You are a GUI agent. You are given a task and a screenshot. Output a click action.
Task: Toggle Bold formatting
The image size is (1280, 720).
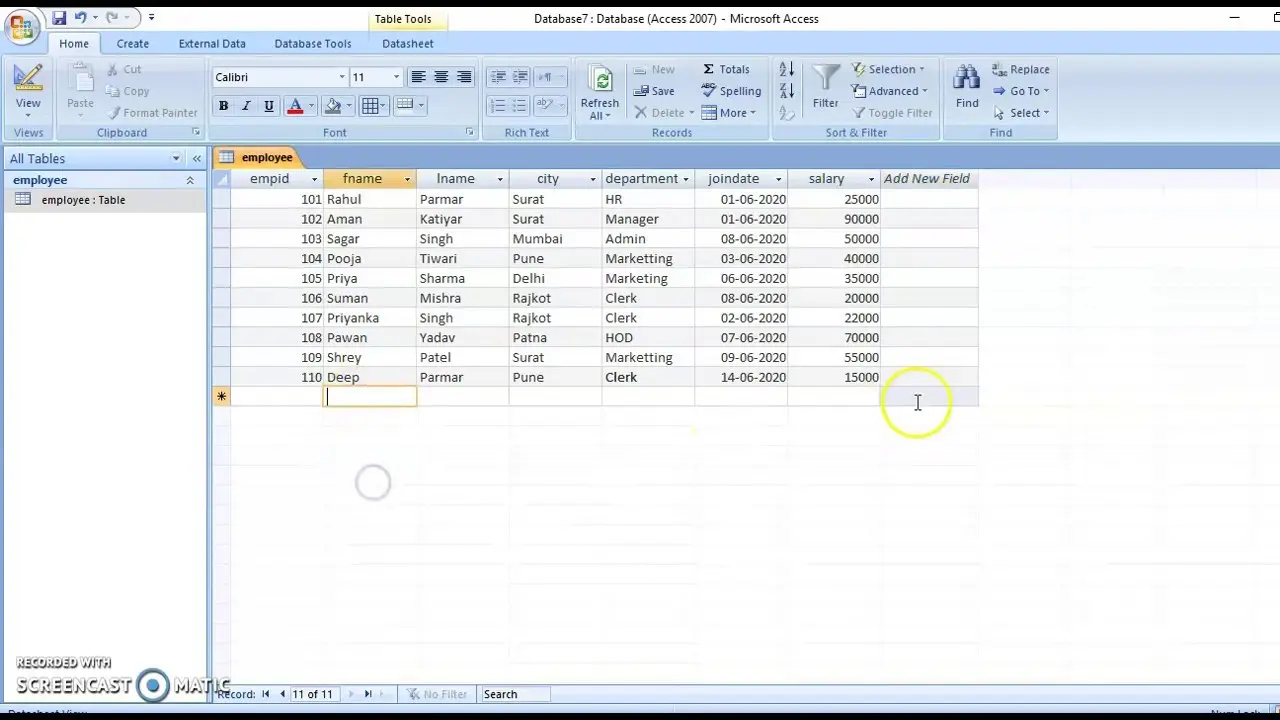[223, 106]
